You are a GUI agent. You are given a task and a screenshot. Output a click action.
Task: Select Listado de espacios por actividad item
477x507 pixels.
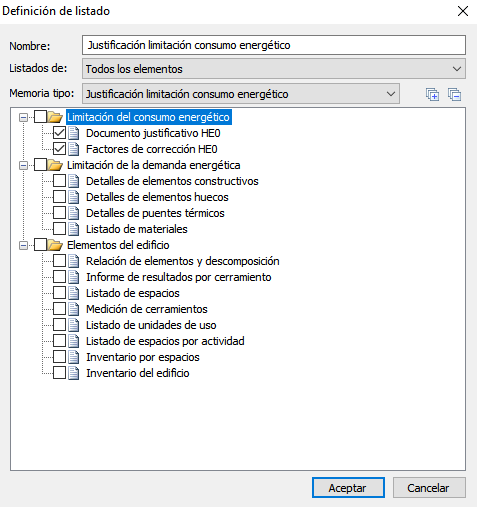[165, 341]
